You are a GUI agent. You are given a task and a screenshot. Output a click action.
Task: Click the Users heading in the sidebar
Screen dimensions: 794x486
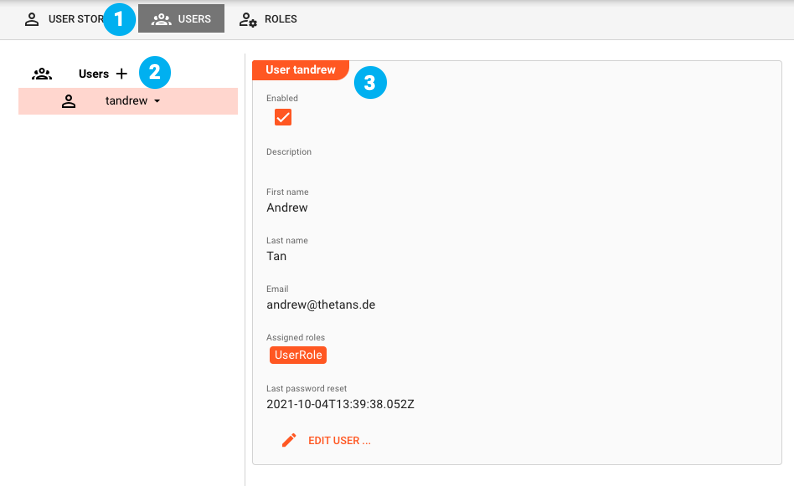(x=94, y=74)
